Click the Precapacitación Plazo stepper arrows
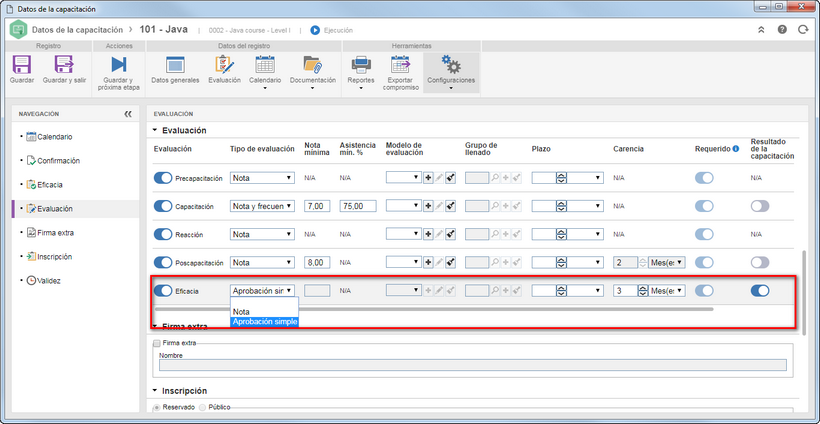 coord(561,178)
